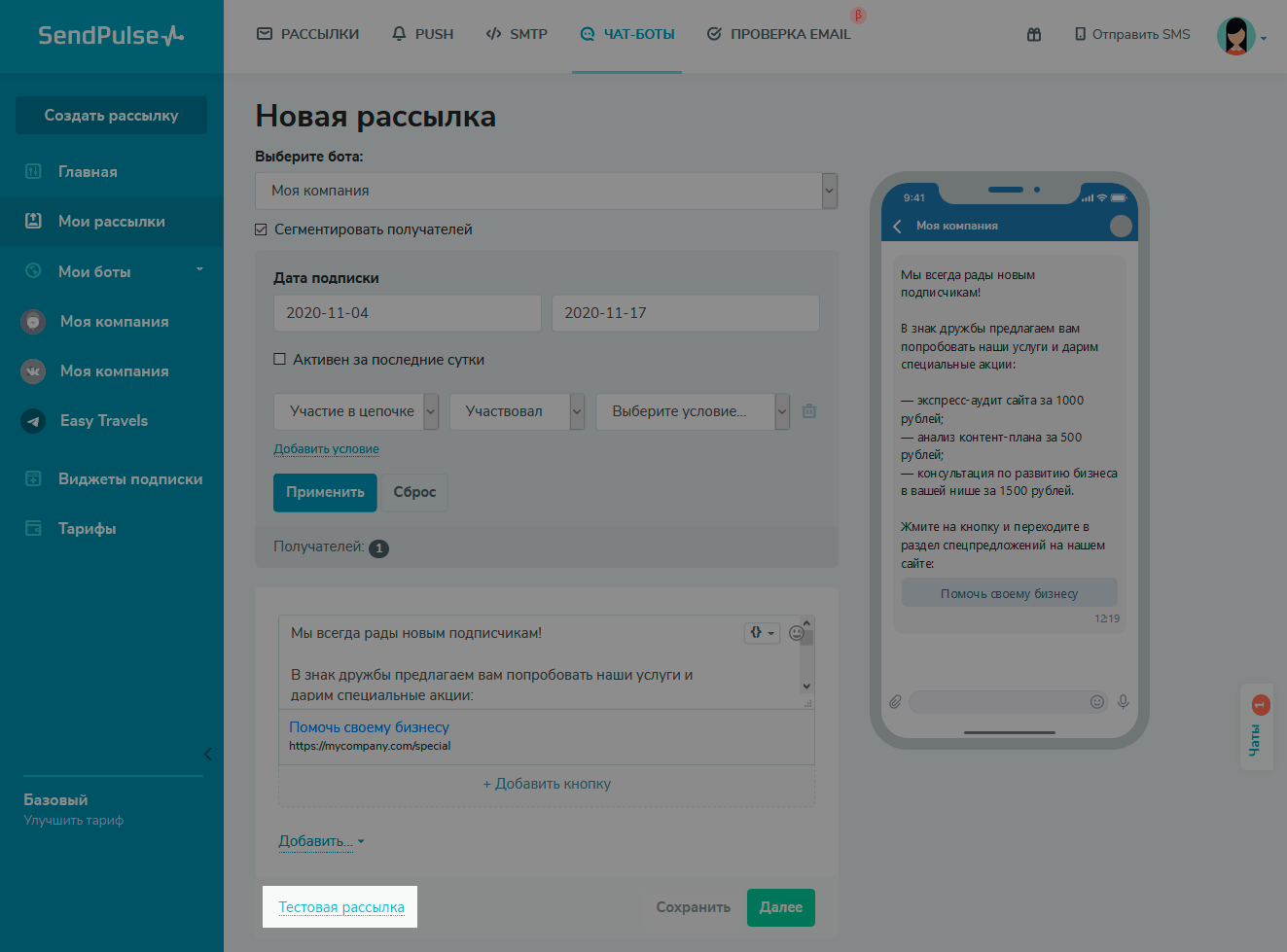This screenshot has width=1287, height=952.
Task: Click into the message text area
Action: 540,661
